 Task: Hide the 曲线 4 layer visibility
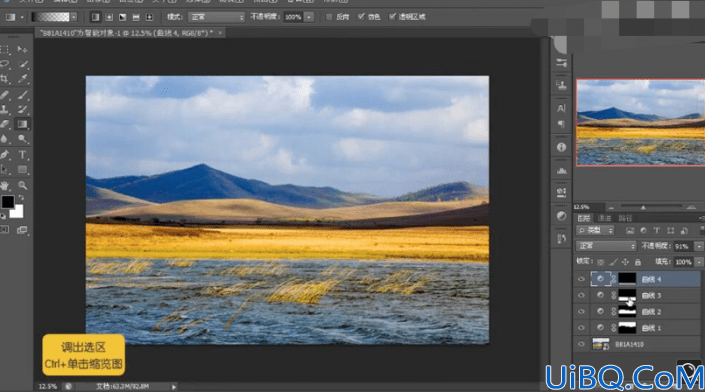click(581, 279)
